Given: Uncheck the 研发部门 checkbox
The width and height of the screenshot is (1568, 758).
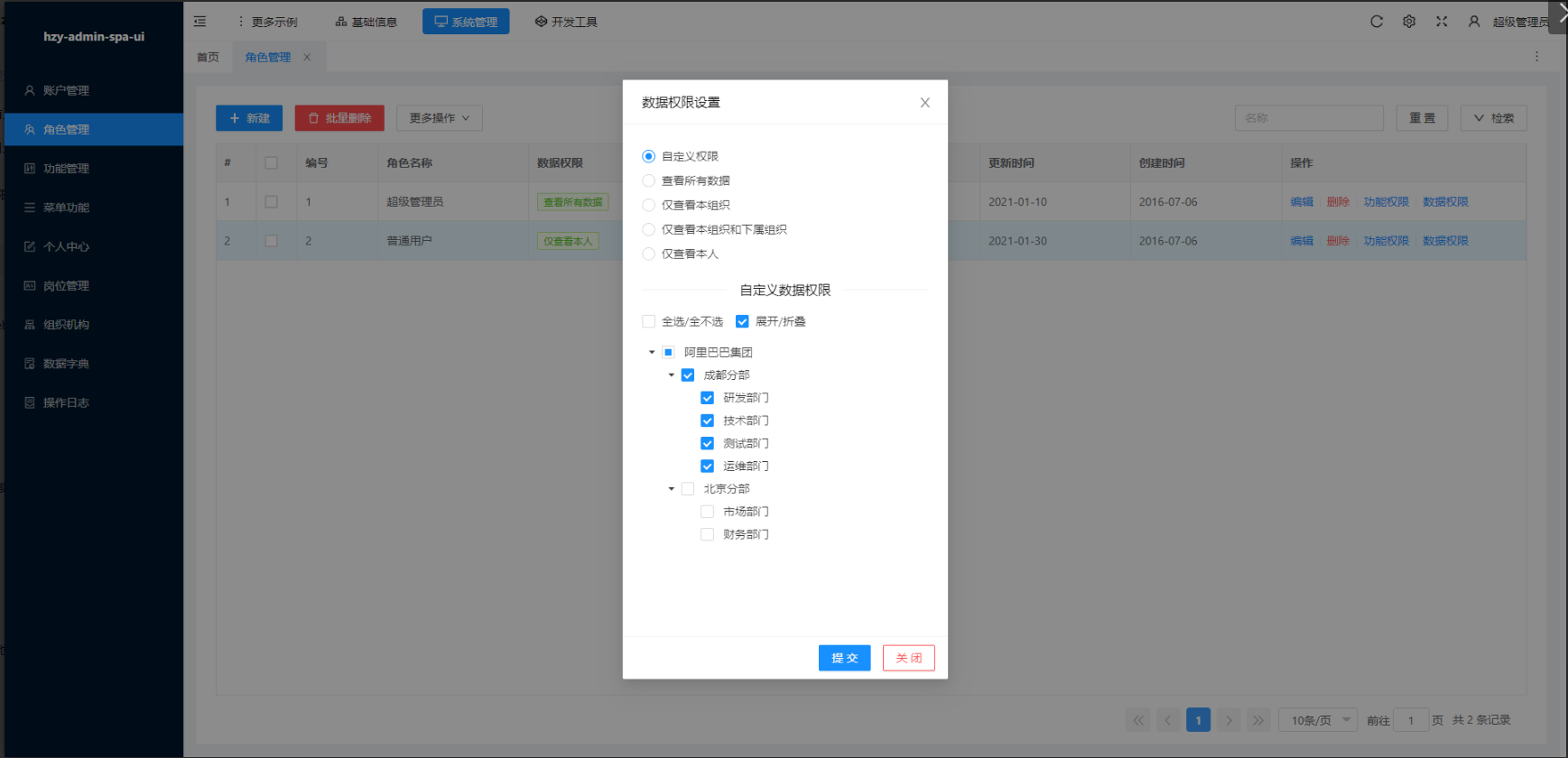Looking at the screenshot, I should tap(707, 398).
